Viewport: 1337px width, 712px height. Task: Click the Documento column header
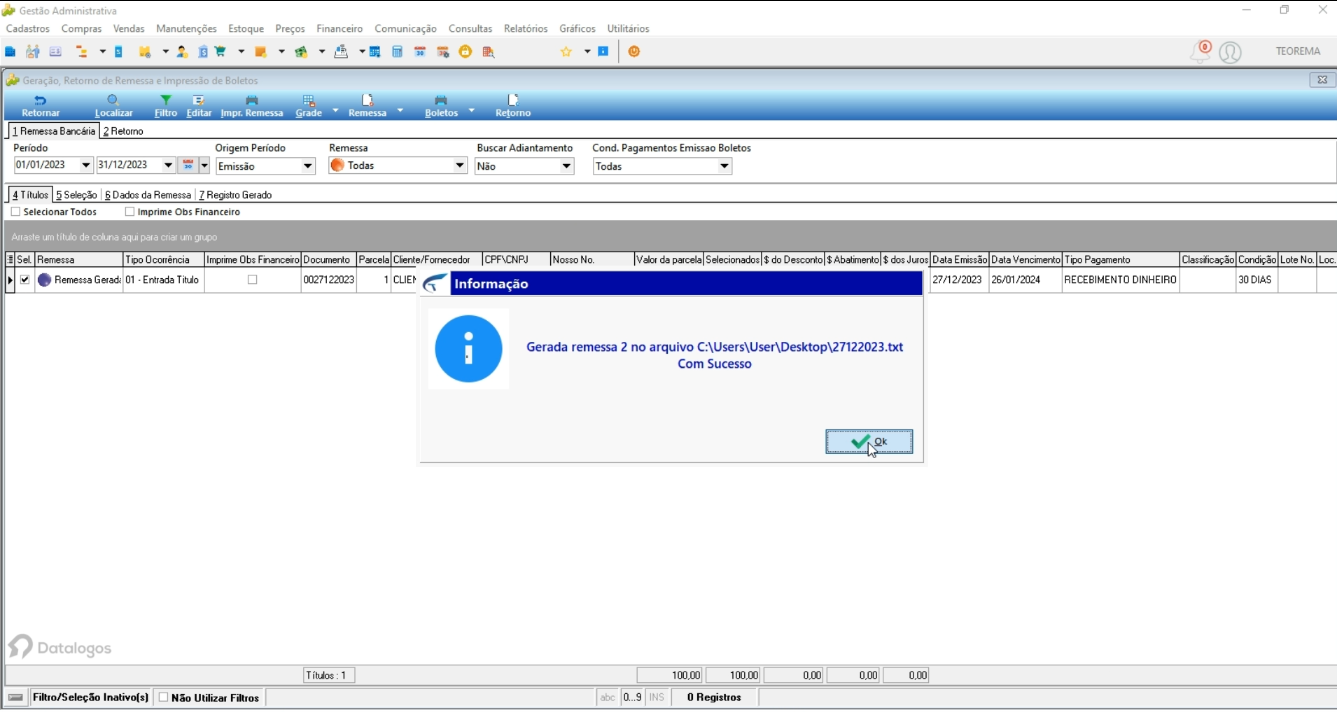coord(329,260)
